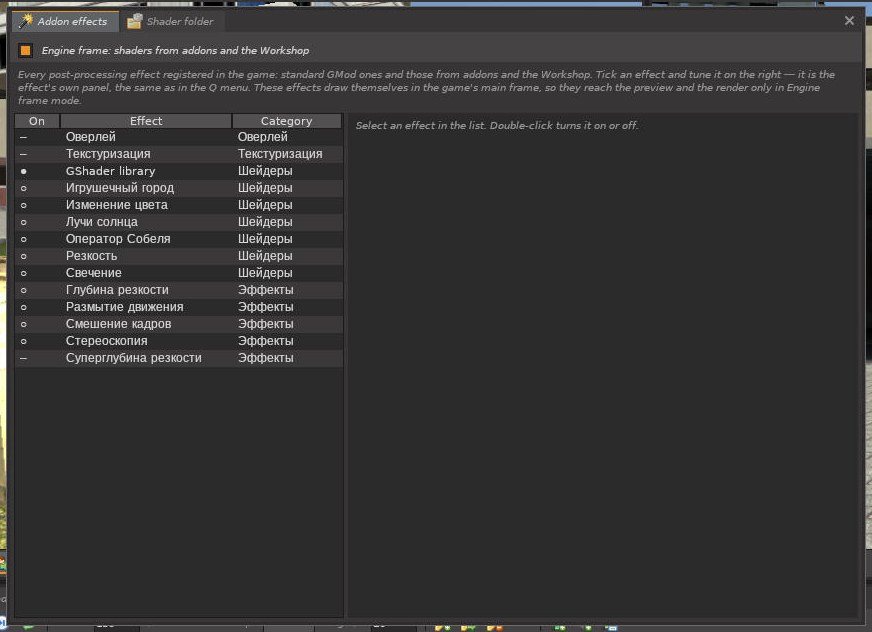The width and height of the screenshot is (872, 632).
Task: Sort list by the Effect column header
Action: point(146,121)
